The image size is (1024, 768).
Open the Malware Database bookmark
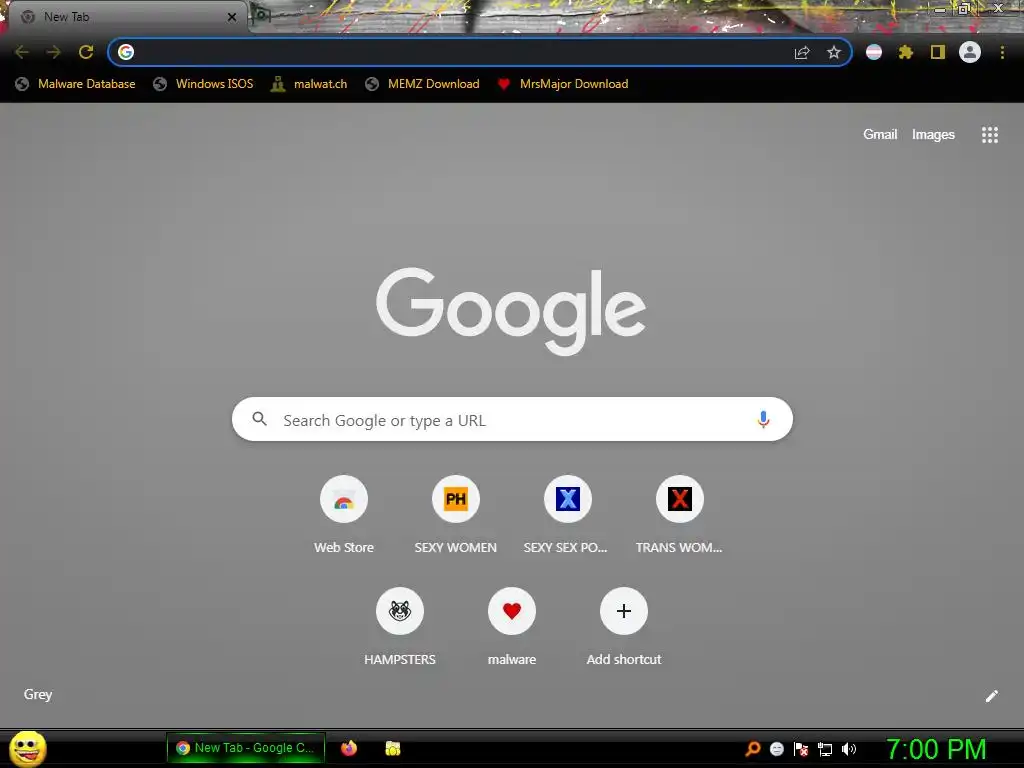[75, 84]
